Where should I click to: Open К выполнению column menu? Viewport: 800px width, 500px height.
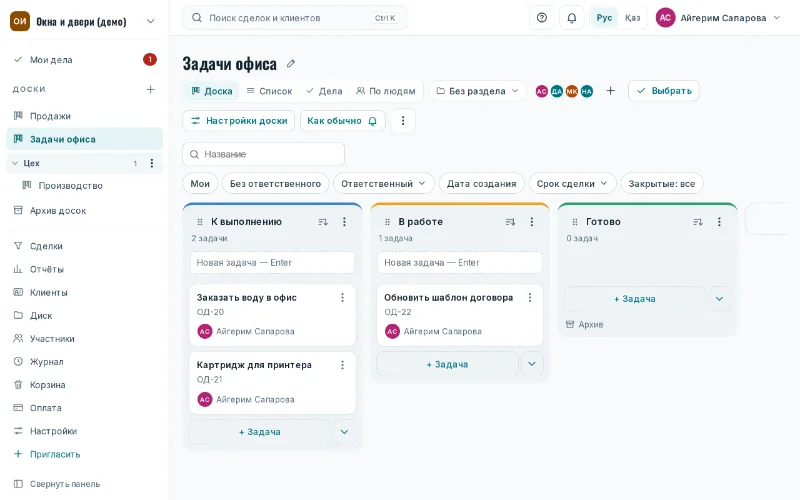coord(344,222)
